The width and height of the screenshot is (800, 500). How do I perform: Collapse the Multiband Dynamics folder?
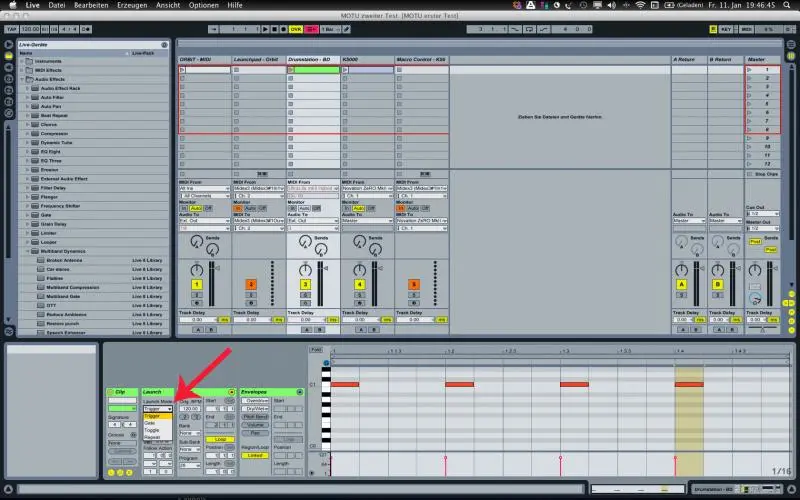pos(27,250)
